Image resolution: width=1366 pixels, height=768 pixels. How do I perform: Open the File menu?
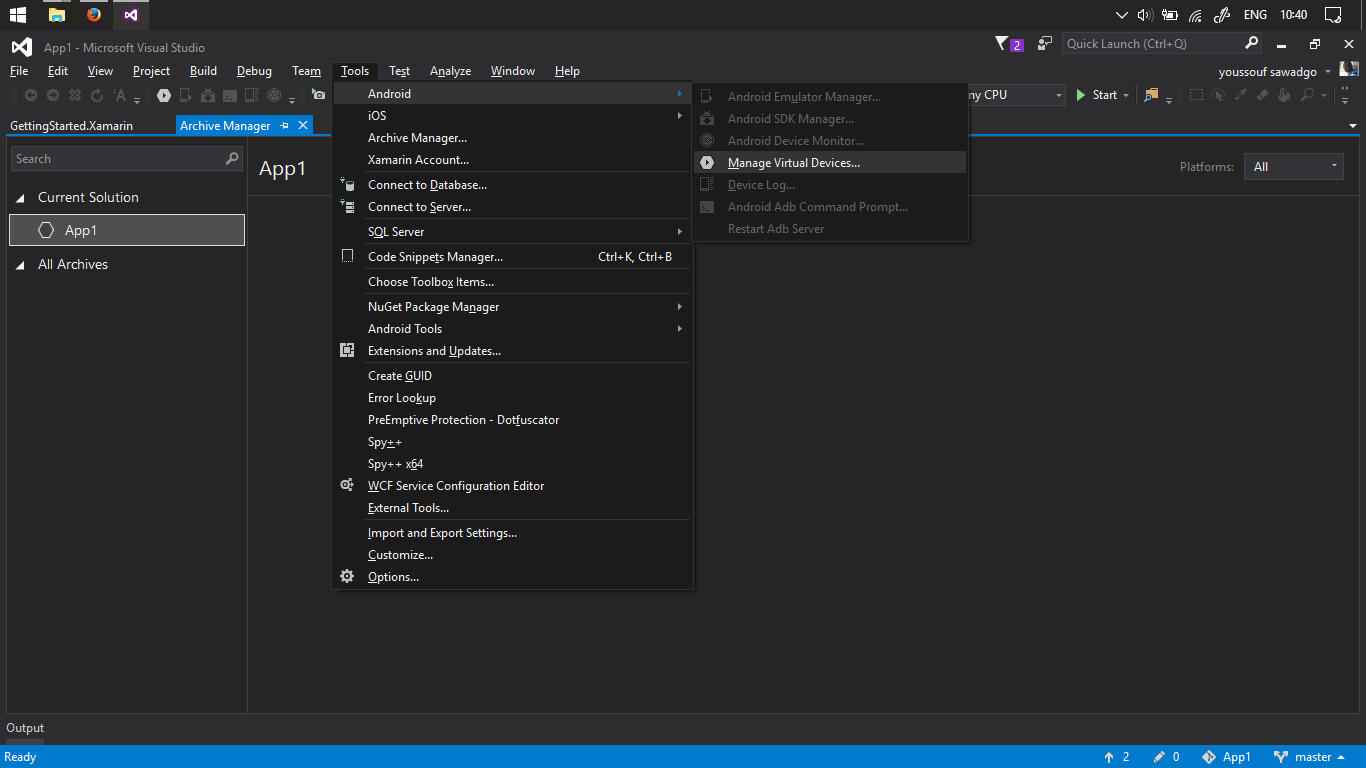(x=19, y=71)
